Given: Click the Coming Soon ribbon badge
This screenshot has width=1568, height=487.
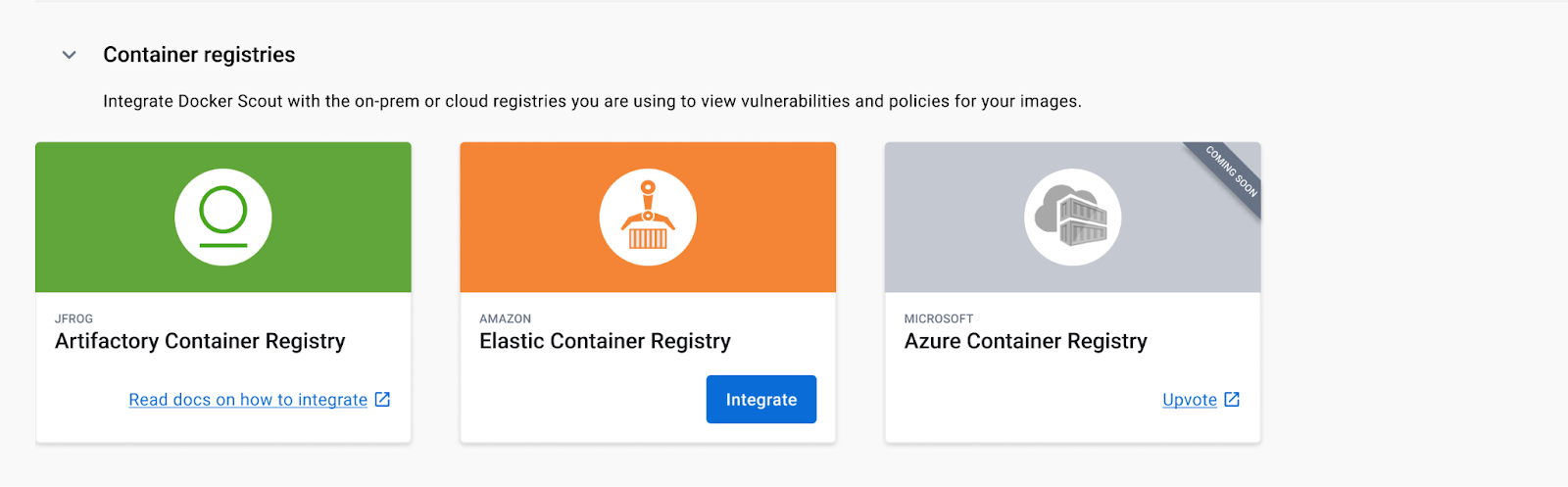Looking at the screenshot, I should click(x=1229, y=170).
